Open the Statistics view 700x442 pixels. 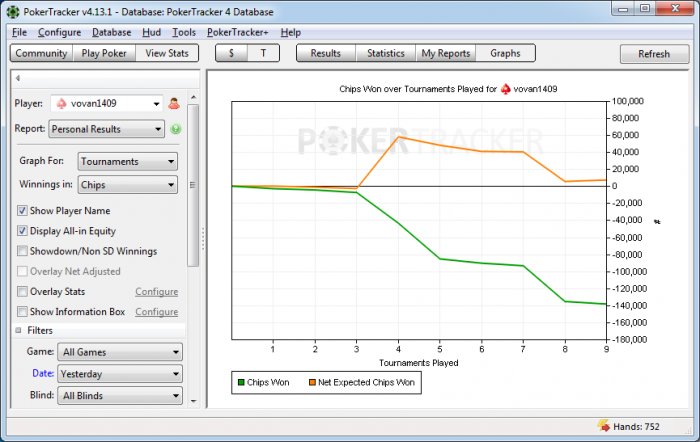pos(386,53)
